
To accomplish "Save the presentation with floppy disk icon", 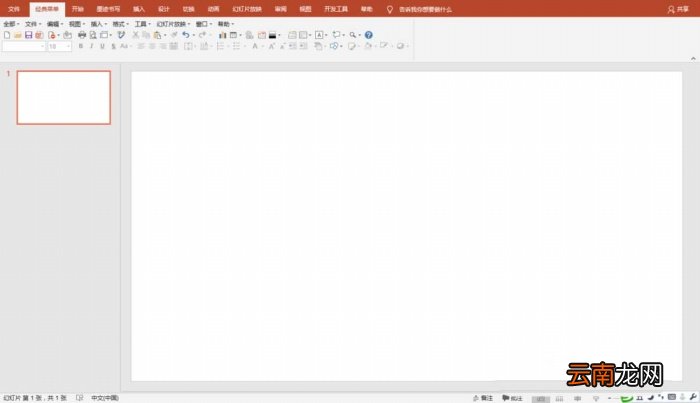I will (29, 35).
